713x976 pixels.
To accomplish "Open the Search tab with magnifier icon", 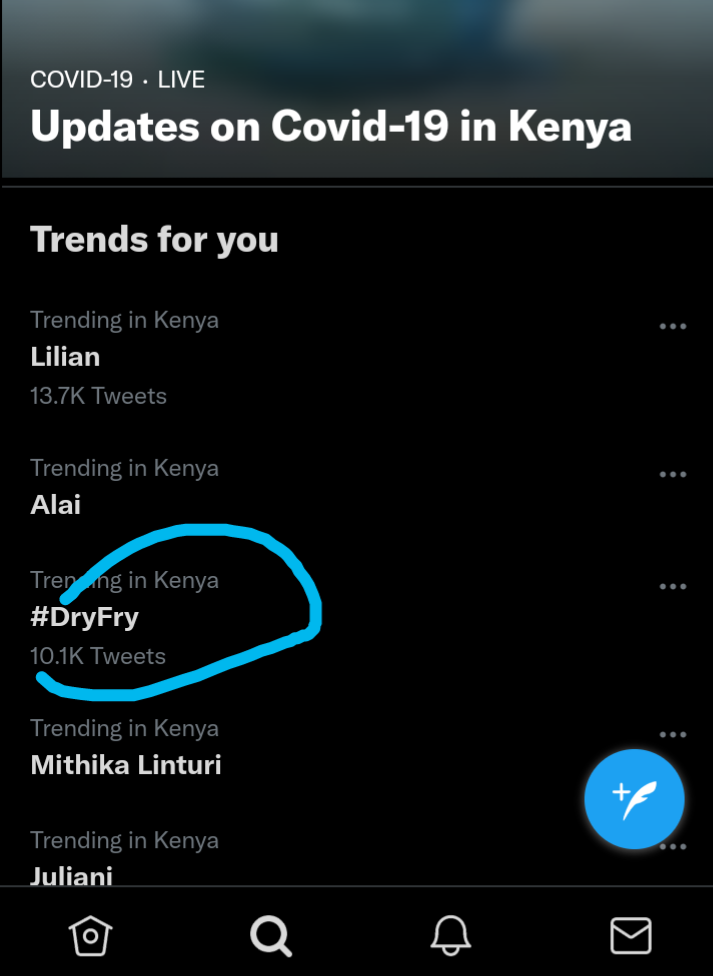I will point(270,936).
